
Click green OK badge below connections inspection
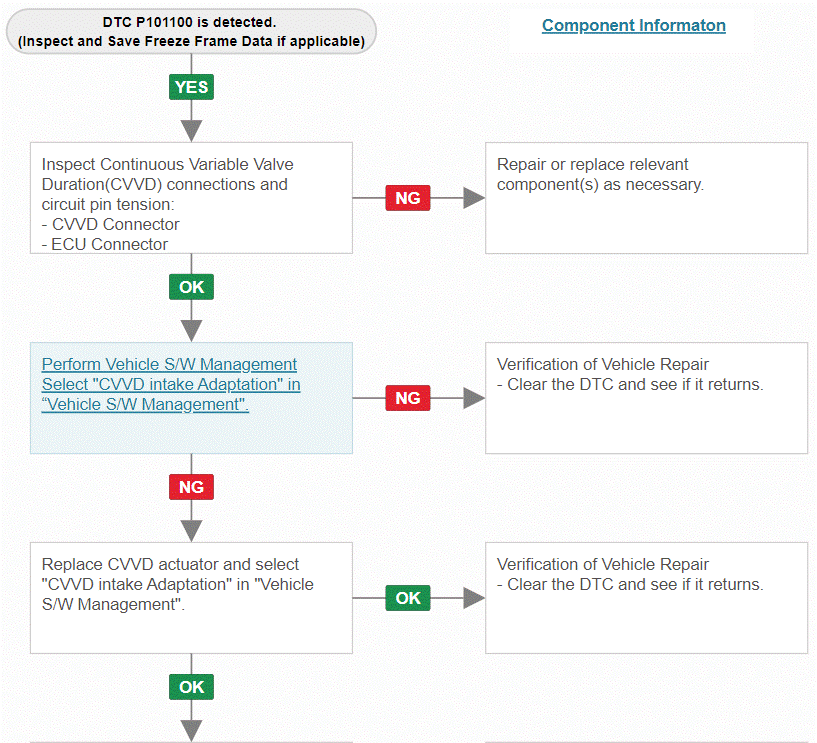[x=191, y=287]
